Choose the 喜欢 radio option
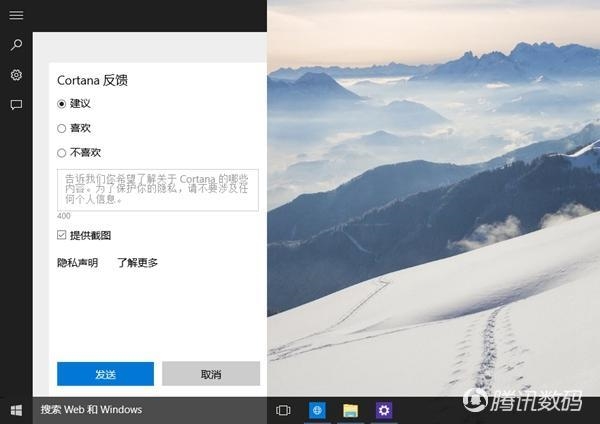 click(x=61, y=129)
